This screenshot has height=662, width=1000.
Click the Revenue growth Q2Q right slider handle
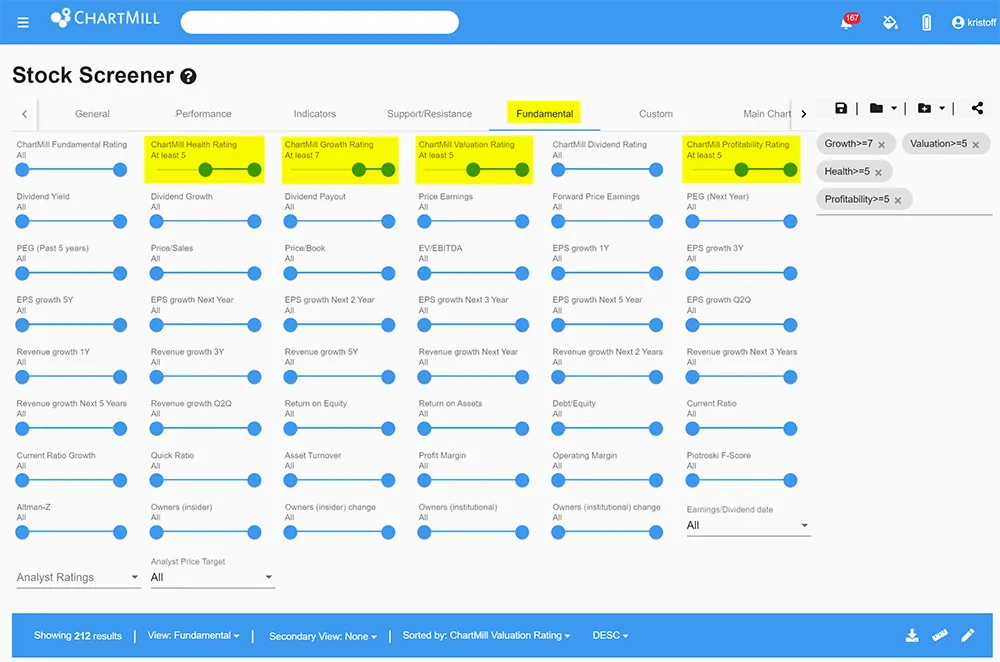pyautogui.click(x=254, y=429)
